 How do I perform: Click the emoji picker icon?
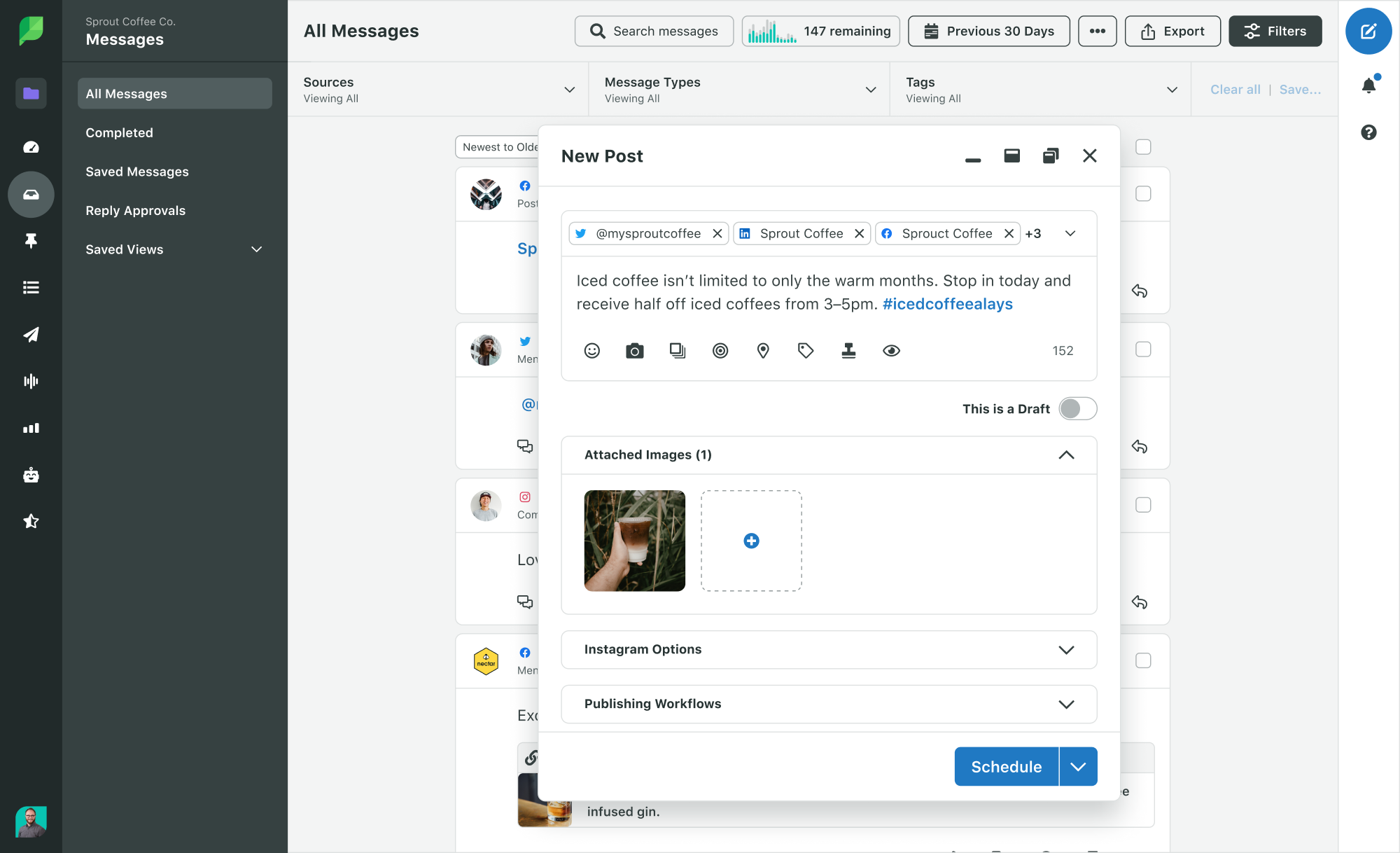click(592, 350)
